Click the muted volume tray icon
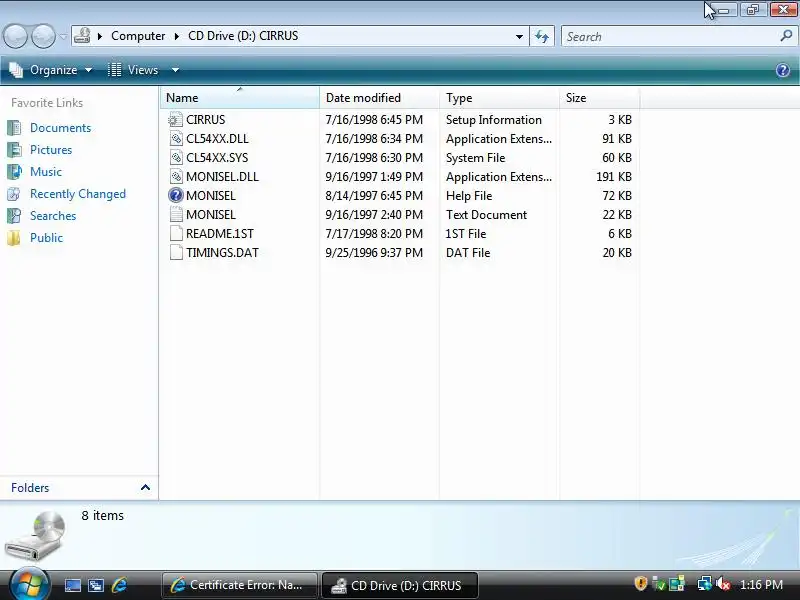The image size is (800, 600). 723,584
